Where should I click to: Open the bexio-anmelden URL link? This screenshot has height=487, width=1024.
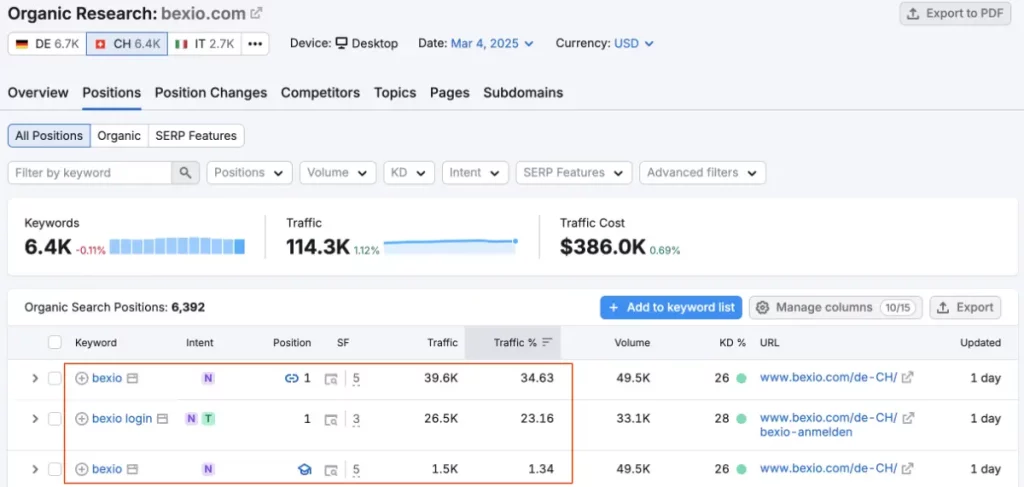[x=829, y=424]
